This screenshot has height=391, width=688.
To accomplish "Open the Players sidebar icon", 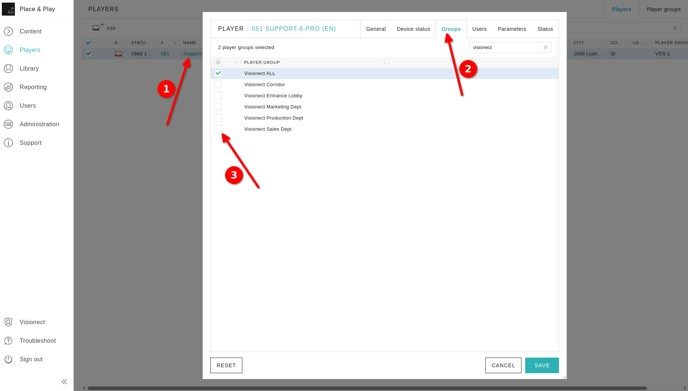I will (8, 50).
